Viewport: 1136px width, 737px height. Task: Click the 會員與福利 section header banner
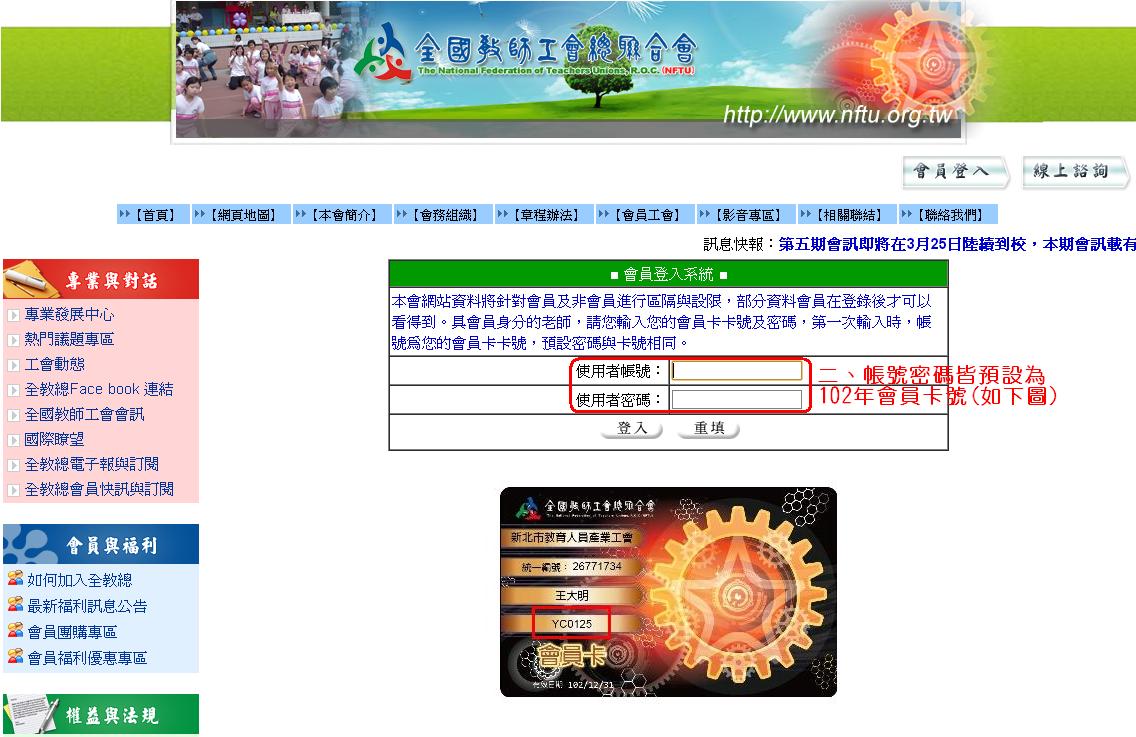[x=101, y=544]
